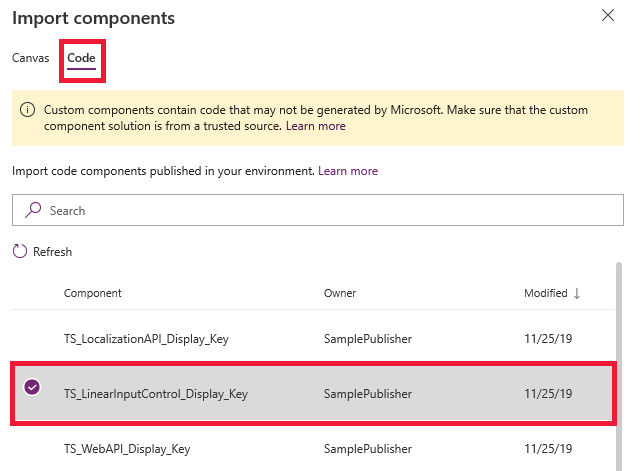Open Learn more link about importing code components
Image resolution: width=640 pixels, height=471 pixels.
coord(348,171)
